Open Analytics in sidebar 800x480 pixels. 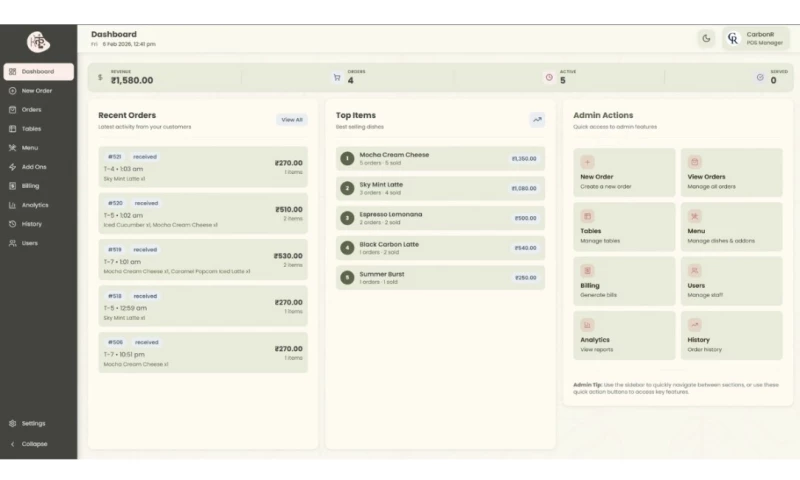(x=39, y=205)
